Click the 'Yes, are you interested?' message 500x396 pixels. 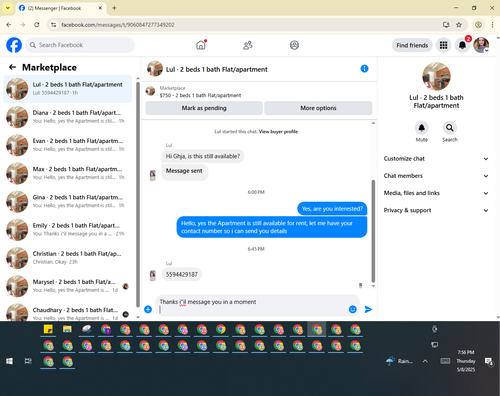(332, 209)
